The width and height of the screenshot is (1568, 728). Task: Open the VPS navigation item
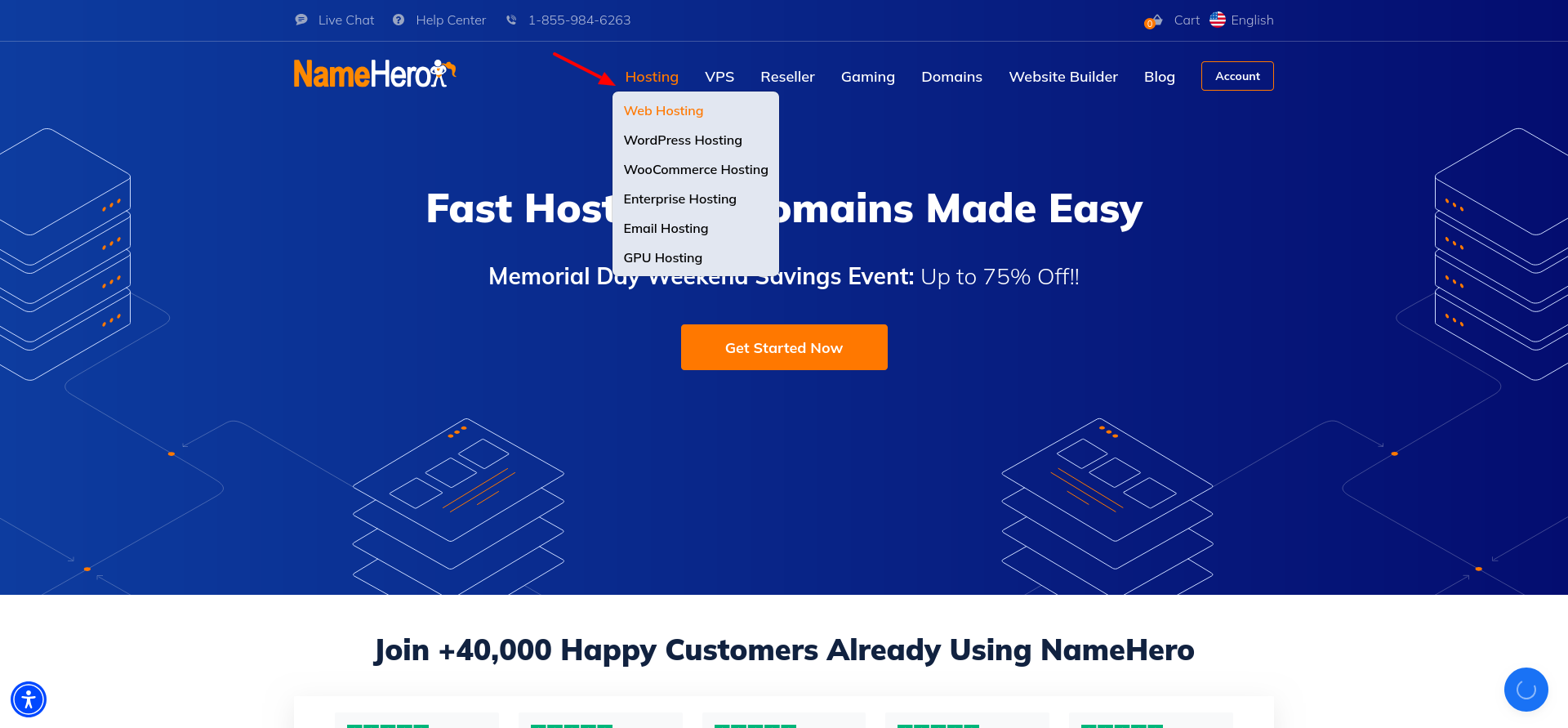click(x=719, y=77)
